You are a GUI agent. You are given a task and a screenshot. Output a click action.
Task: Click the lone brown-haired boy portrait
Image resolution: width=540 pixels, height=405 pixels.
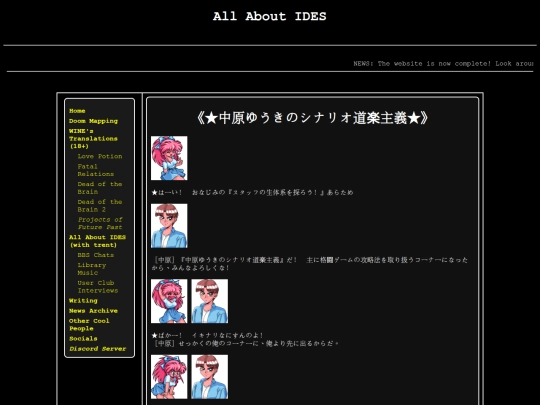(x=169, y=226)
